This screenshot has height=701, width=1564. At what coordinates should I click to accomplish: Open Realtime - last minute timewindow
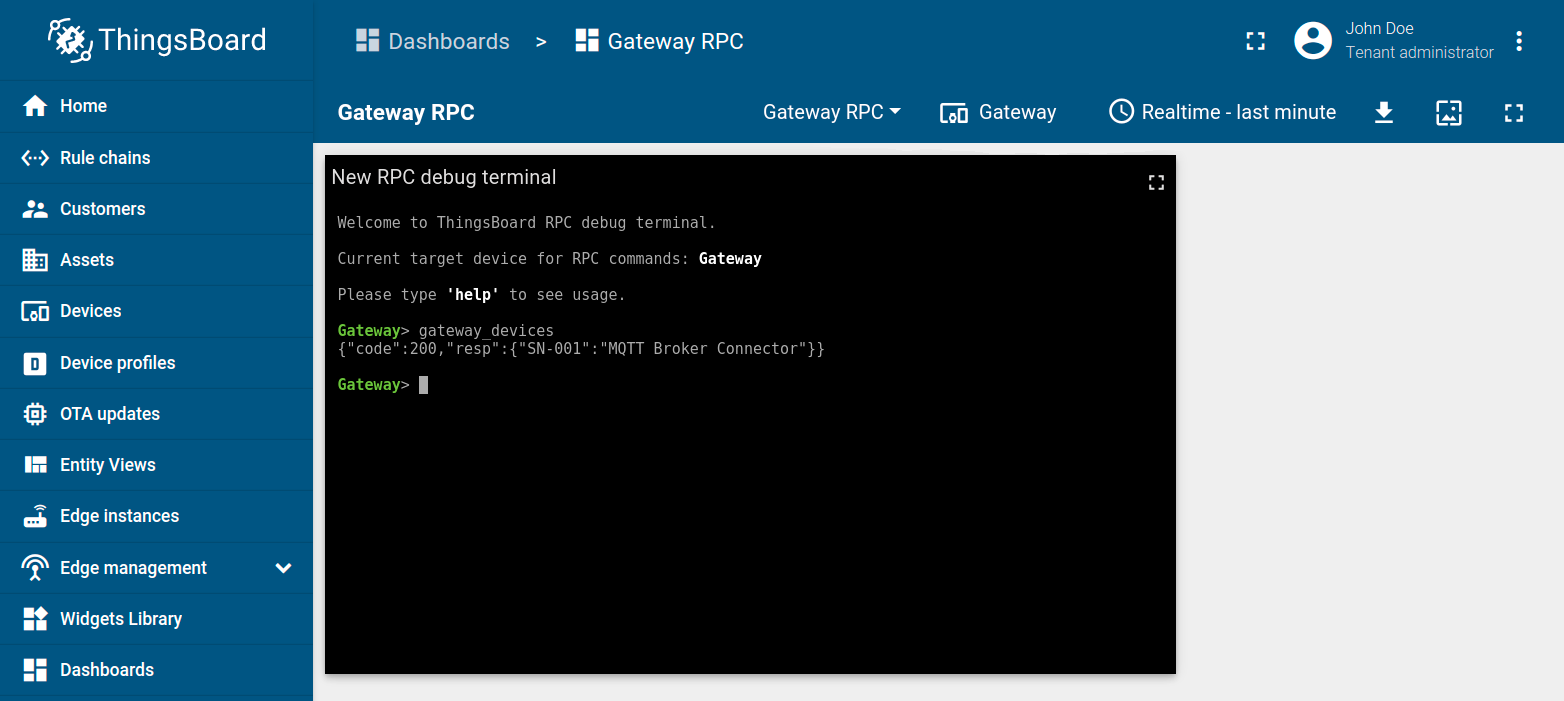tap(1222, 112)
